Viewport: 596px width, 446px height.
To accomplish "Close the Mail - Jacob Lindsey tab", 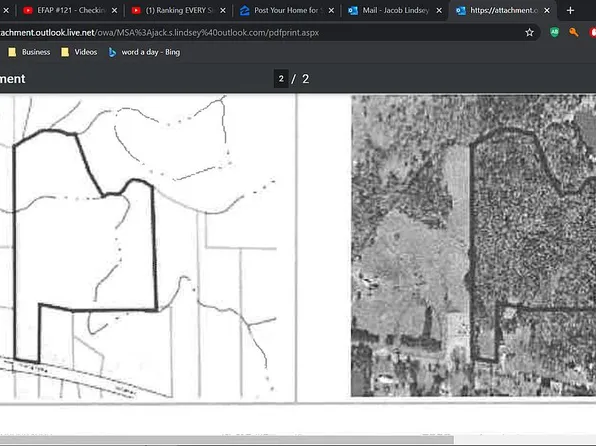I will (439, 11).
